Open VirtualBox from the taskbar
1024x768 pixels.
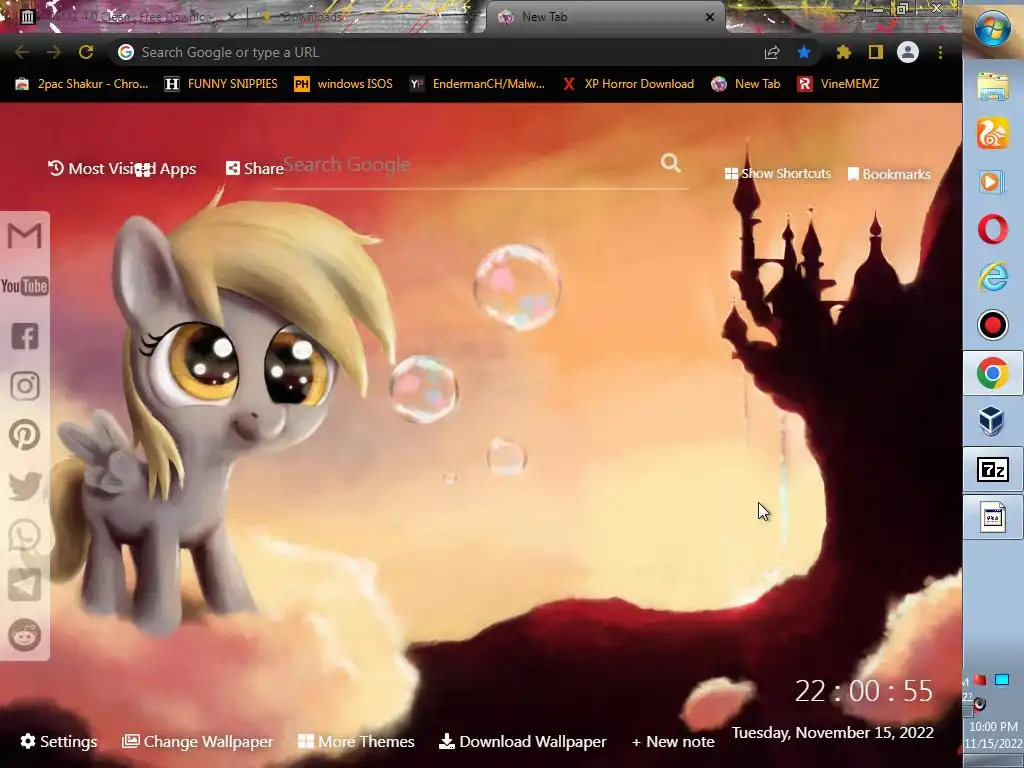pyautogui.click(x=991, y=421)
